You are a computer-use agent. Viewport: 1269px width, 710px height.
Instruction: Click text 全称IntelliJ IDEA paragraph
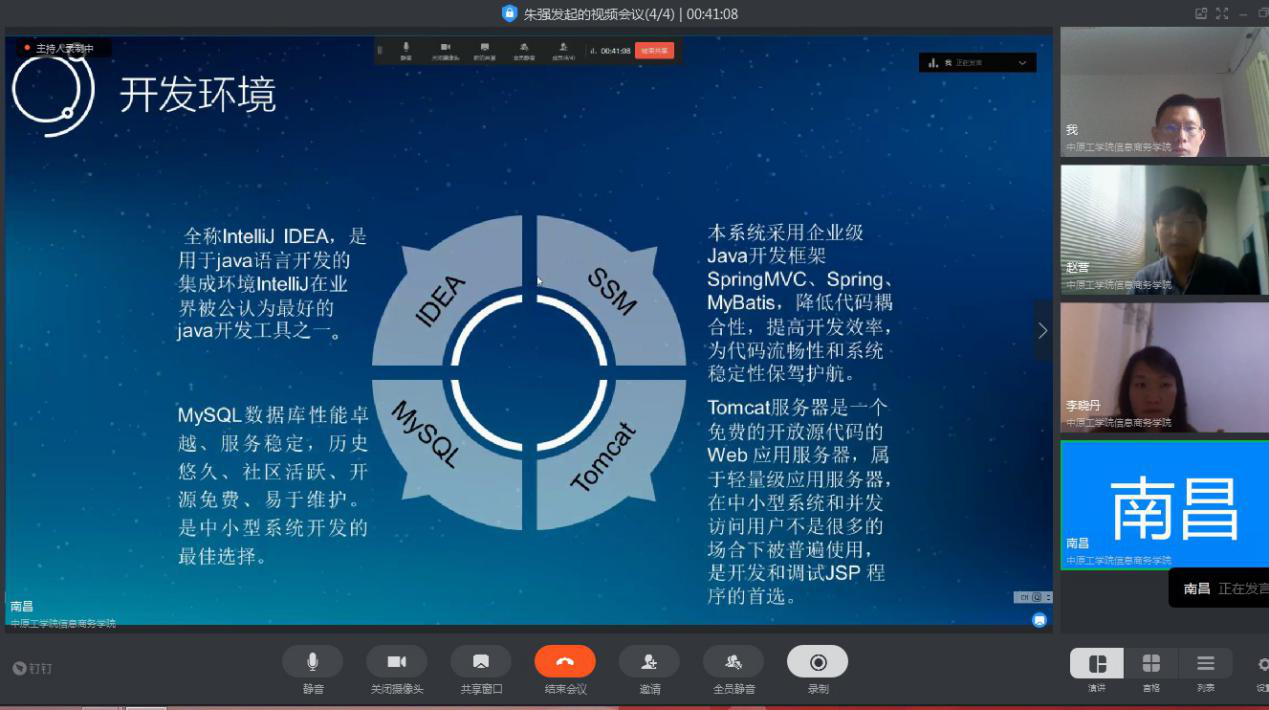272,283
